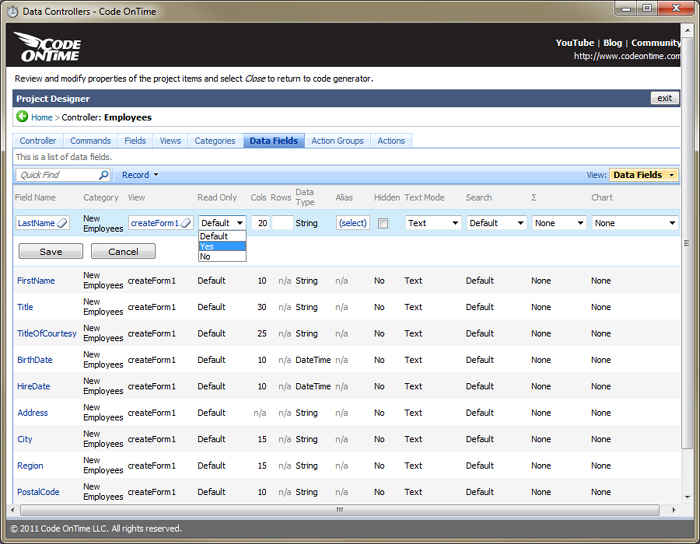Open the Blog link

pyautogui.click(x=612, y=43)
